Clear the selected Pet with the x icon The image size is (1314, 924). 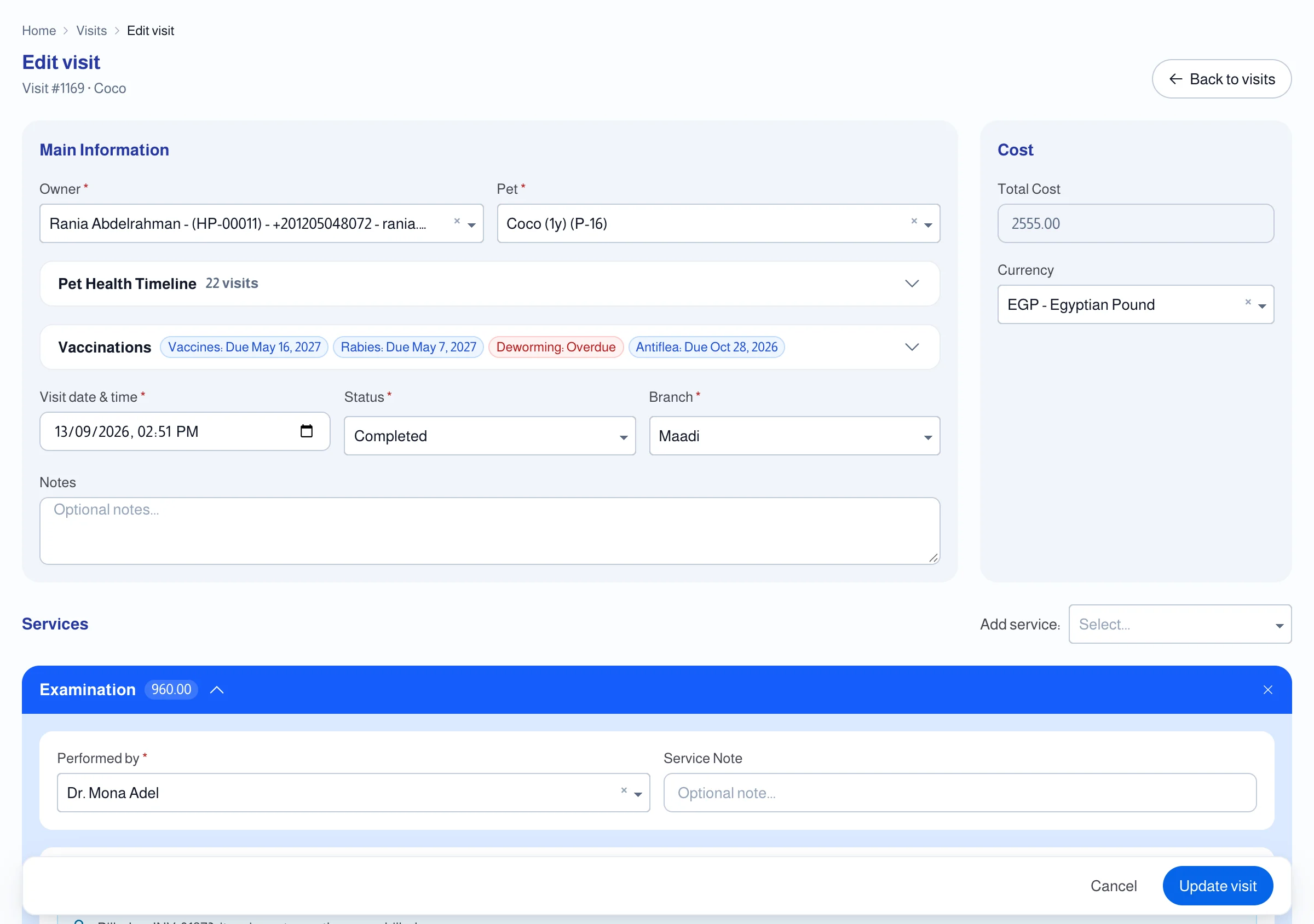pos(914,221)
